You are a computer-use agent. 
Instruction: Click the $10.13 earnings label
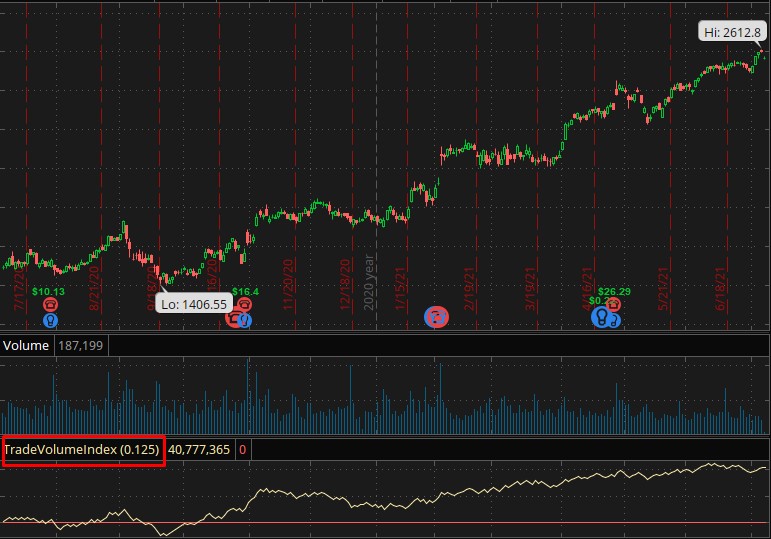[x=48, y=292]
